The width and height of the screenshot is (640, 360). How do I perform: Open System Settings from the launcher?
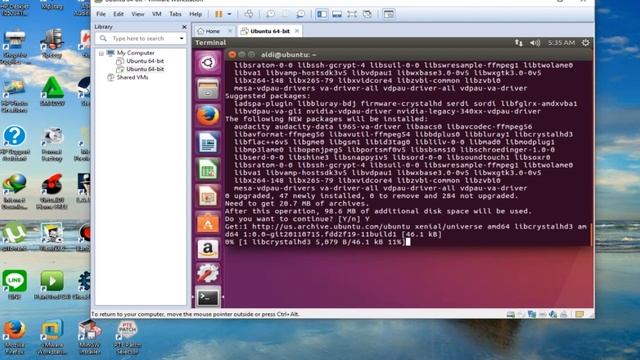208,273
